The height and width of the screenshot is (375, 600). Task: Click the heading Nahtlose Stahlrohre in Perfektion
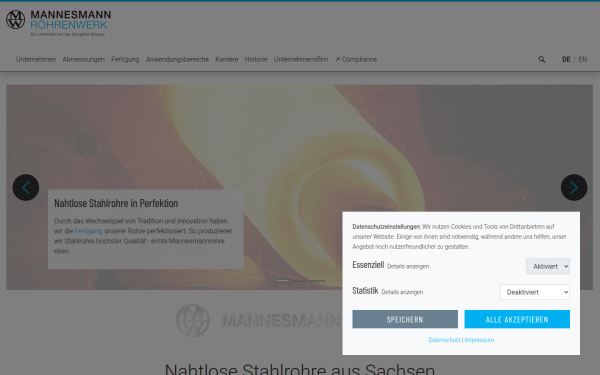click(116, 203)
